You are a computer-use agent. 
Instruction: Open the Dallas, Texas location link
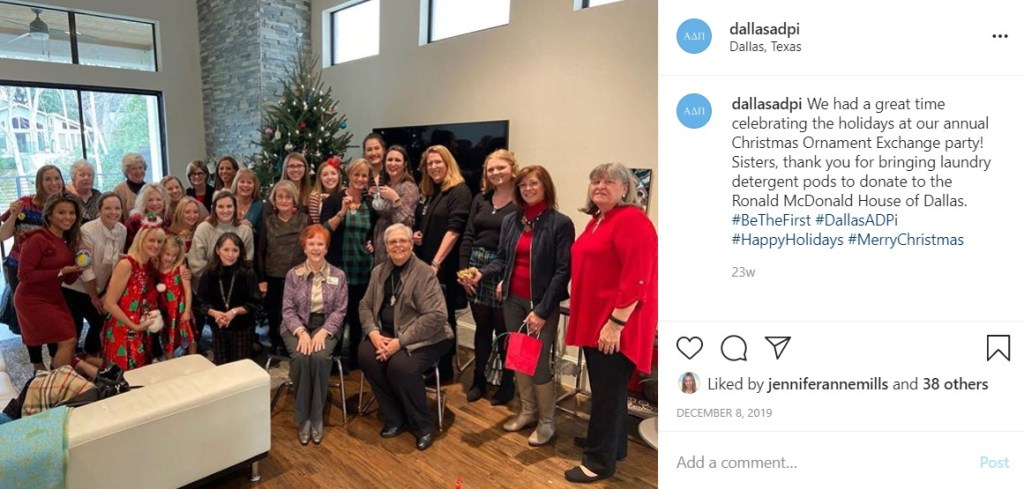[765, 47]
